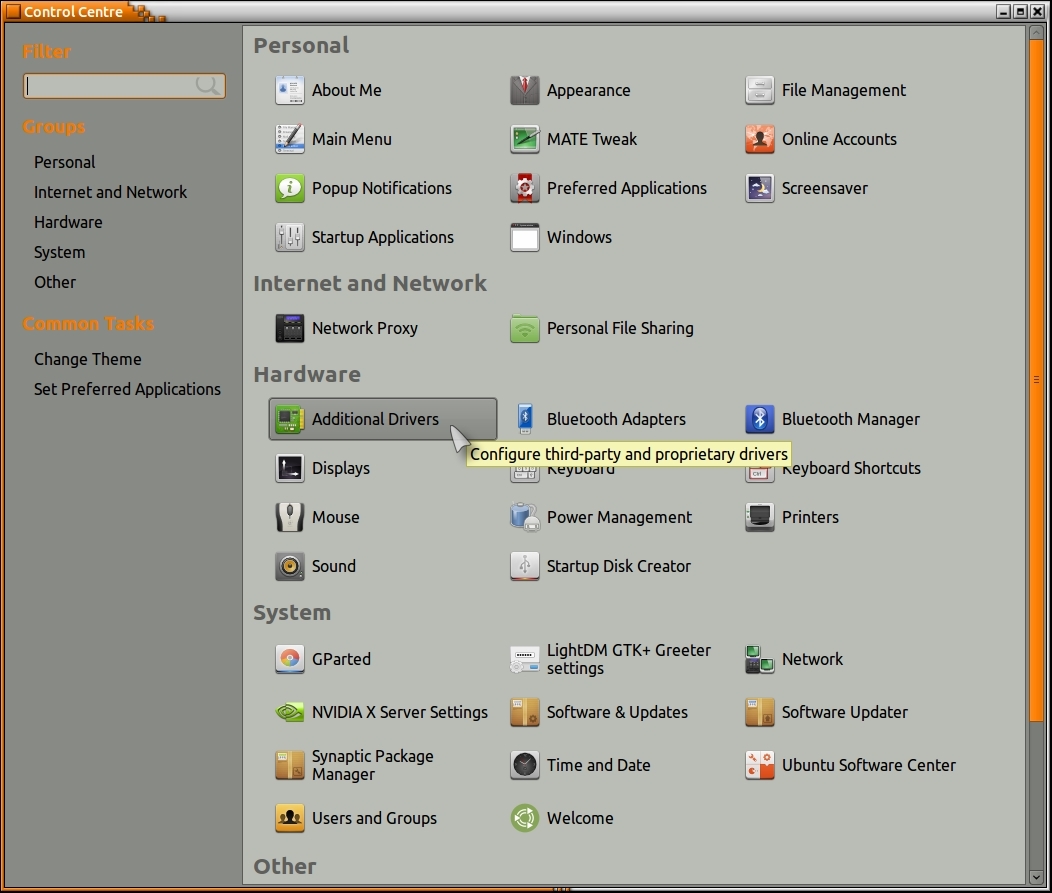This screenshot has width=1052, height=893.
Task: Open Software & Updates
Action: [599, 712]
